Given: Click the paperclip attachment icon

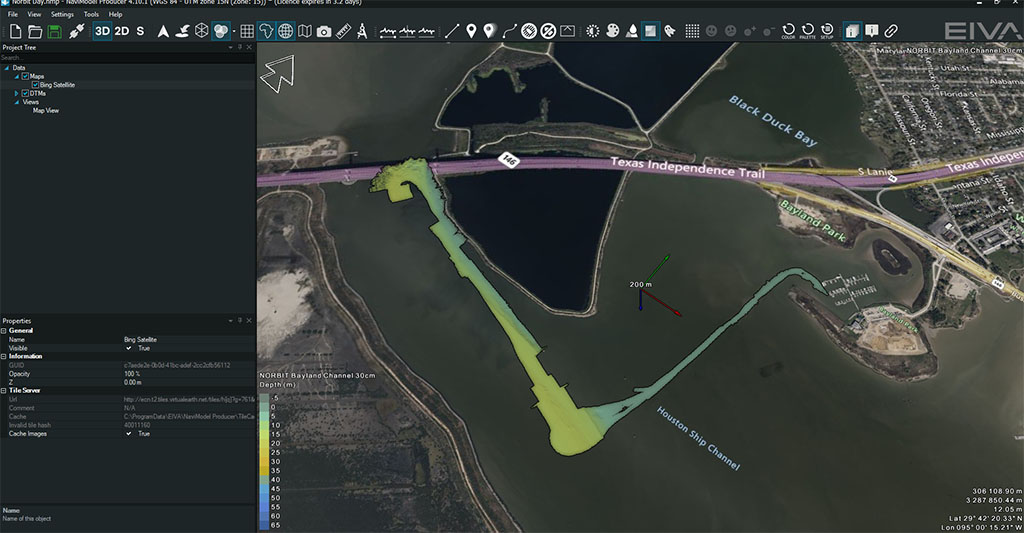Looking at the screenshot, I should tap(892, 32).
